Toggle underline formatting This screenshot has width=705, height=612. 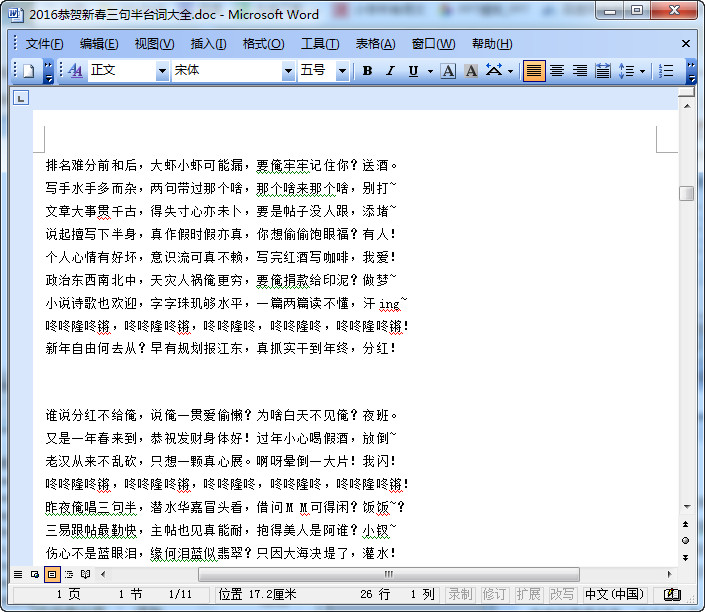(413, 71)
